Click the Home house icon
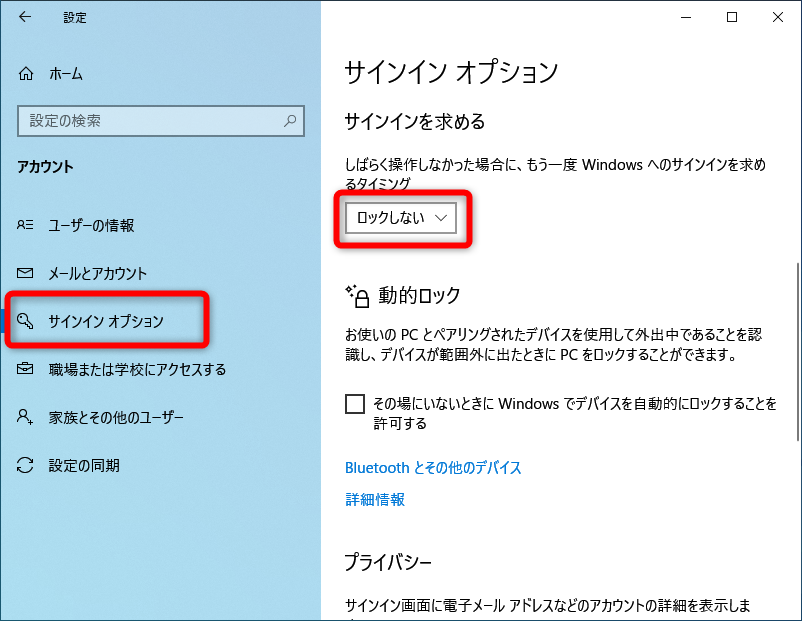This screenshot has height=621, width=802. [27, 73]
